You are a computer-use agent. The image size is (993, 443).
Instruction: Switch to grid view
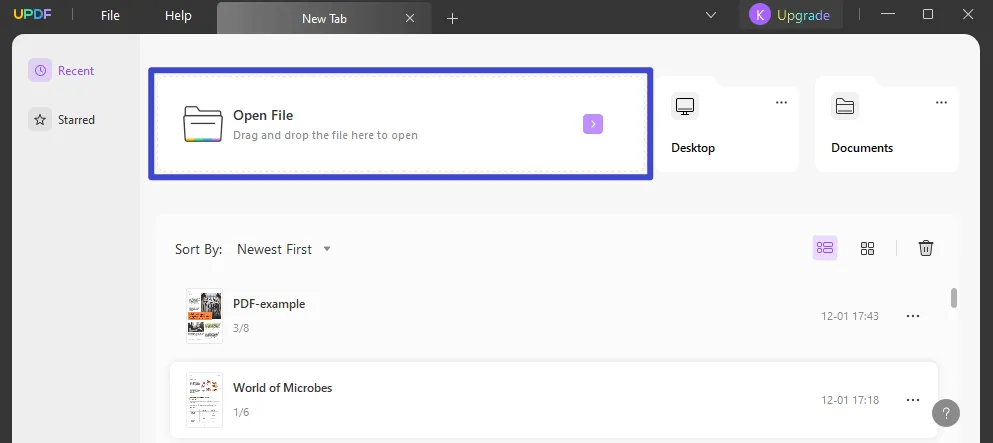pos(867,248)
